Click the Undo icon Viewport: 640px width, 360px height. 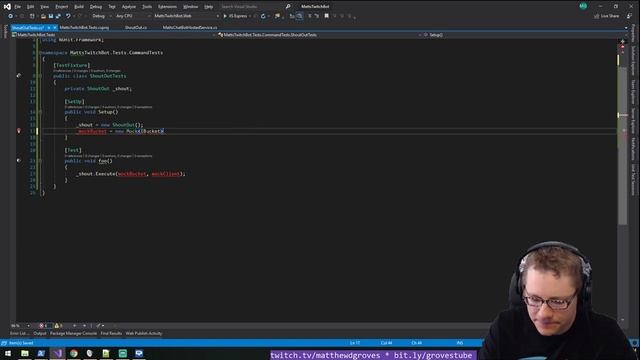pos(68,16)
